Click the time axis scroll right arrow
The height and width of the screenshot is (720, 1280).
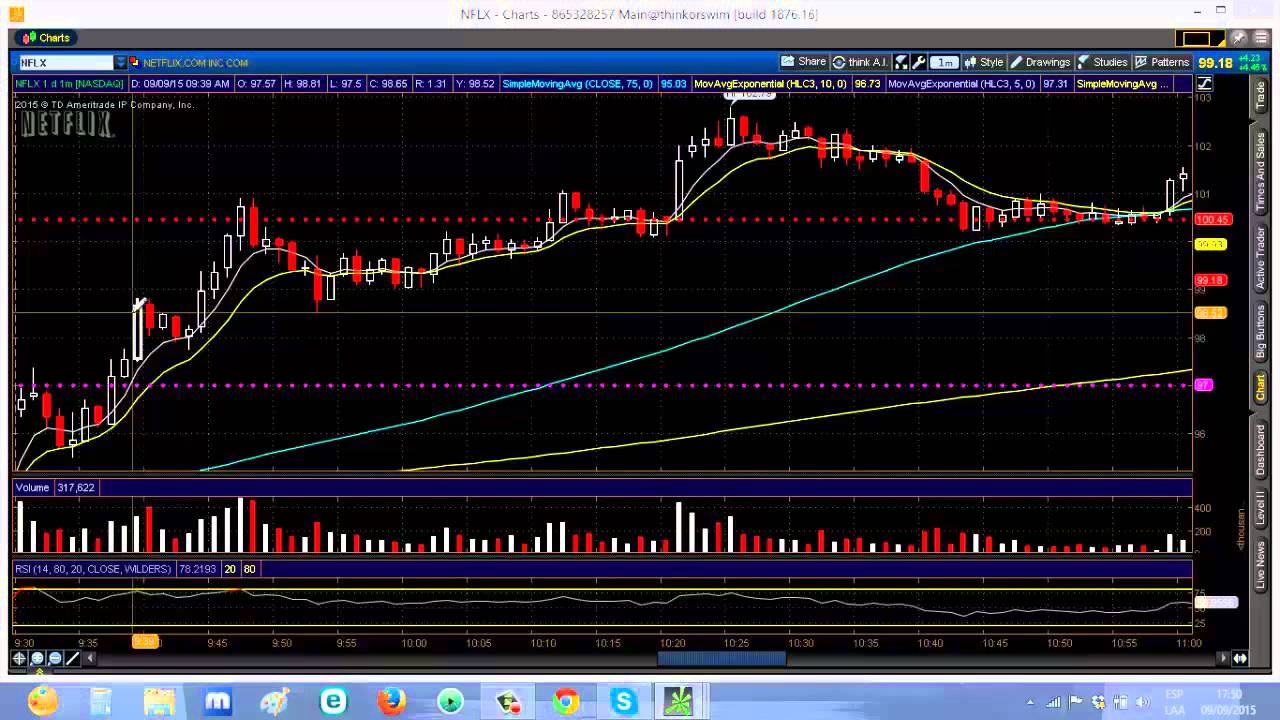tap(1221, 658)
